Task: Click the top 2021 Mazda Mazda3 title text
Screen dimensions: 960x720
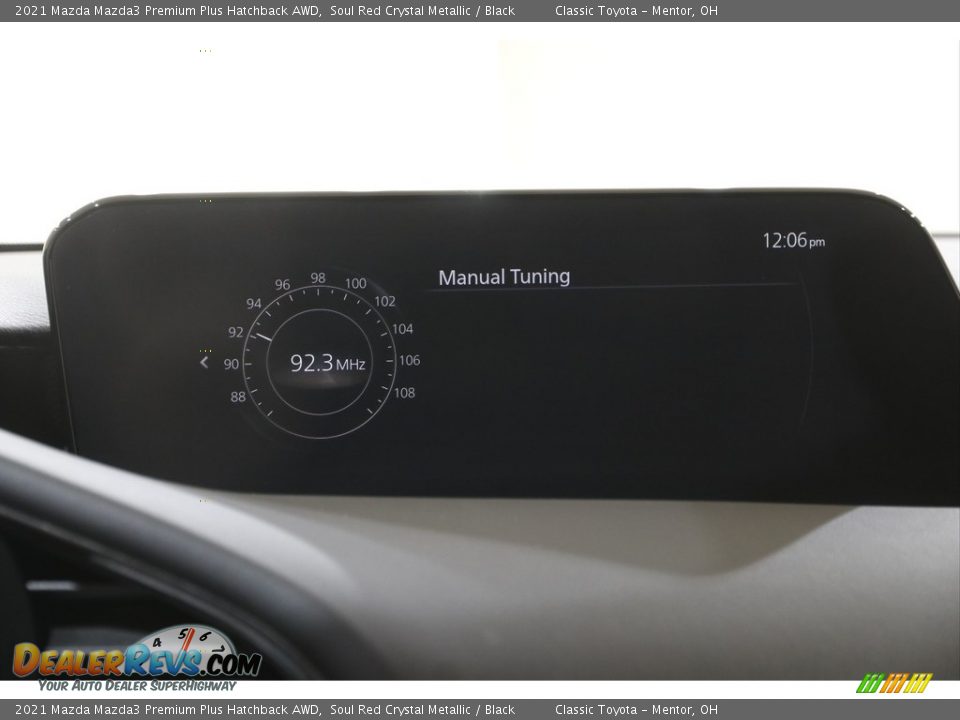Action: click(x=265, y=11)
